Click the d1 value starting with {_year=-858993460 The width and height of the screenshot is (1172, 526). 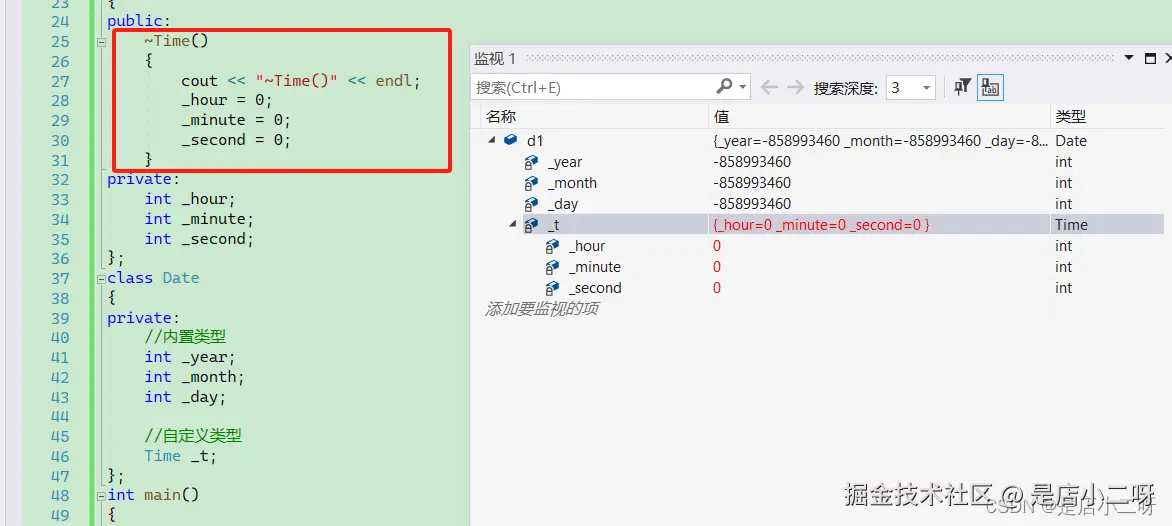coord(880,140)
